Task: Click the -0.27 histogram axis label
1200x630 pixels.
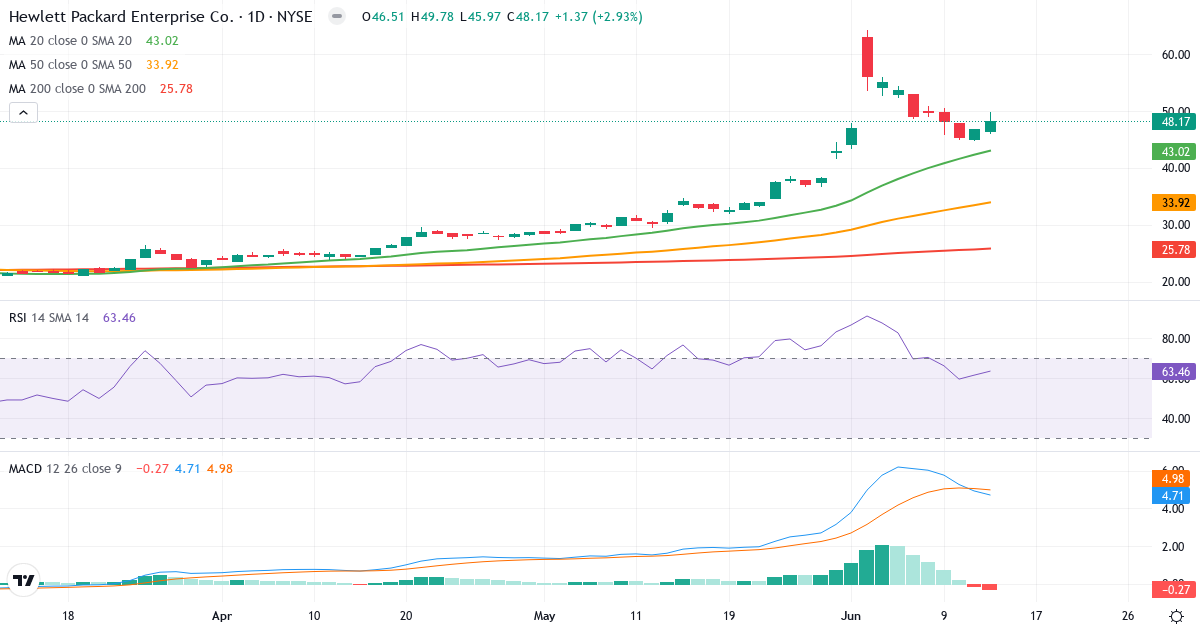Action: [1172, 590]
